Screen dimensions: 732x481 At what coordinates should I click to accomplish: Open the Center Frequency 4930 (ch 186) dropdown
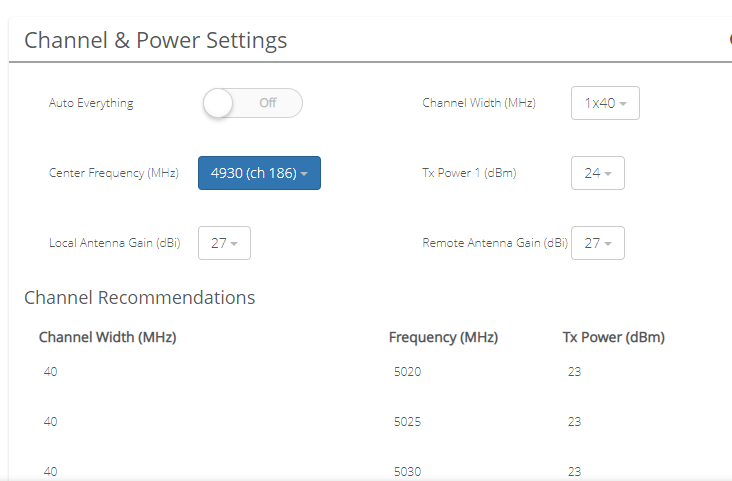coord(259,173)
